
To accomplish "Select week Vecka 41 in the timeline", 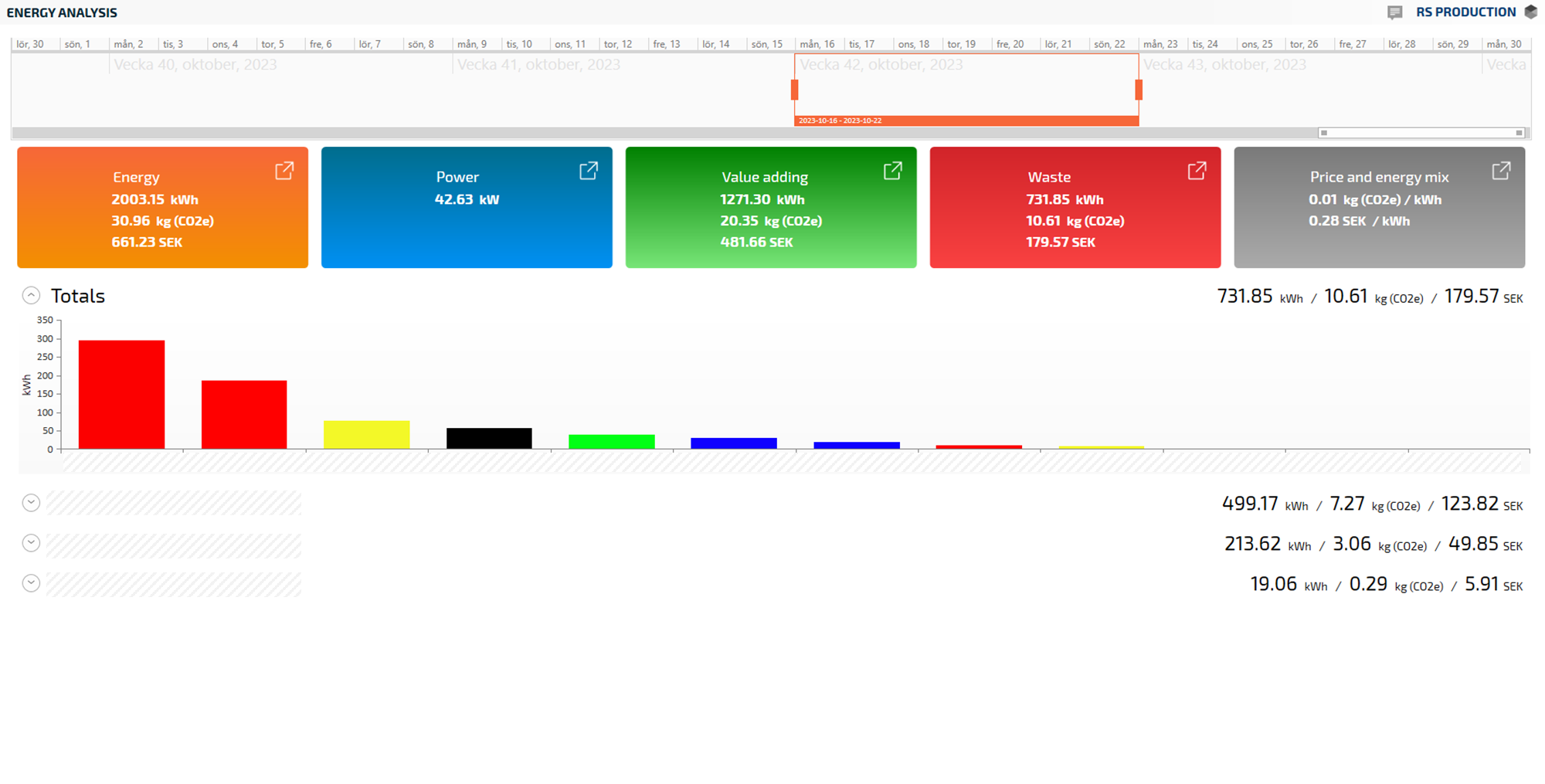I will point(538,65).
